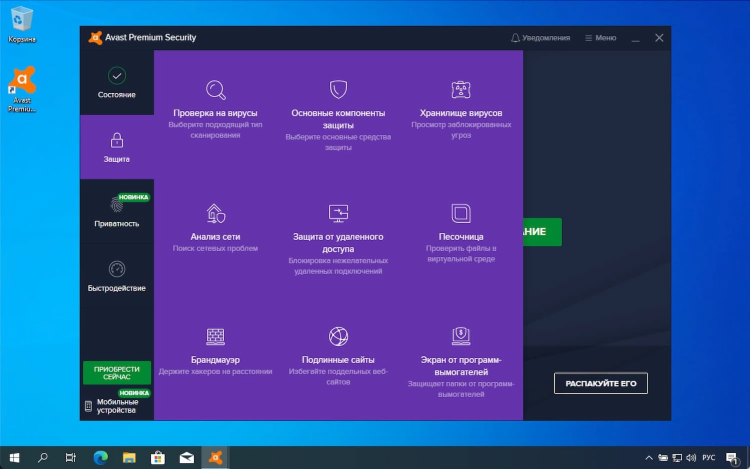Click 'Просмотр заблокированных угроз' description
750x469 pixels.
click(461, 130)
